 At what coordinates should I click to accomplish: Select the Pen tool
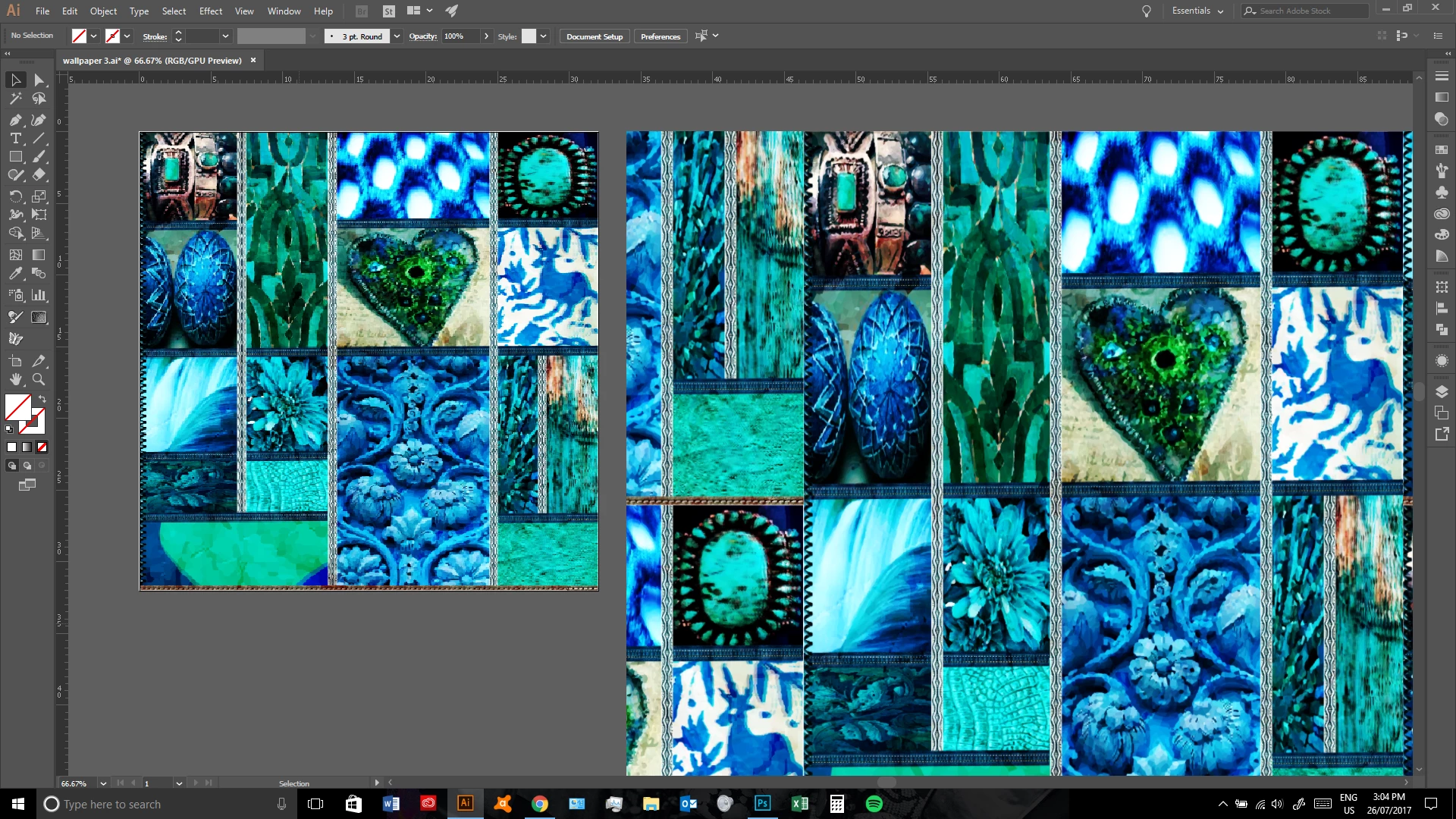coord(15,120)
